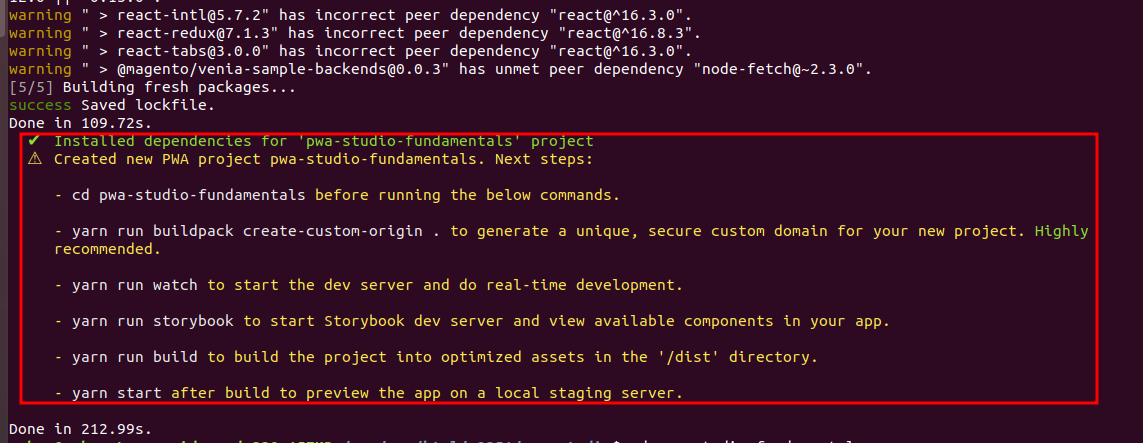Click the green checkmark before Installed dependencies

point(34,141)
